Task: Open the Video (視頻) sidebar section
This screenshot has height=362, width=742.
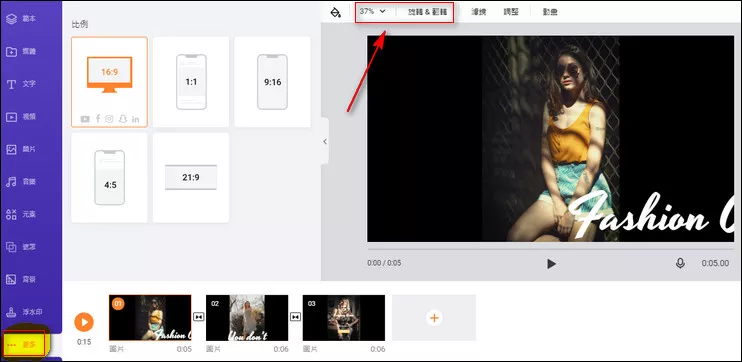Action: pos(21,117)
